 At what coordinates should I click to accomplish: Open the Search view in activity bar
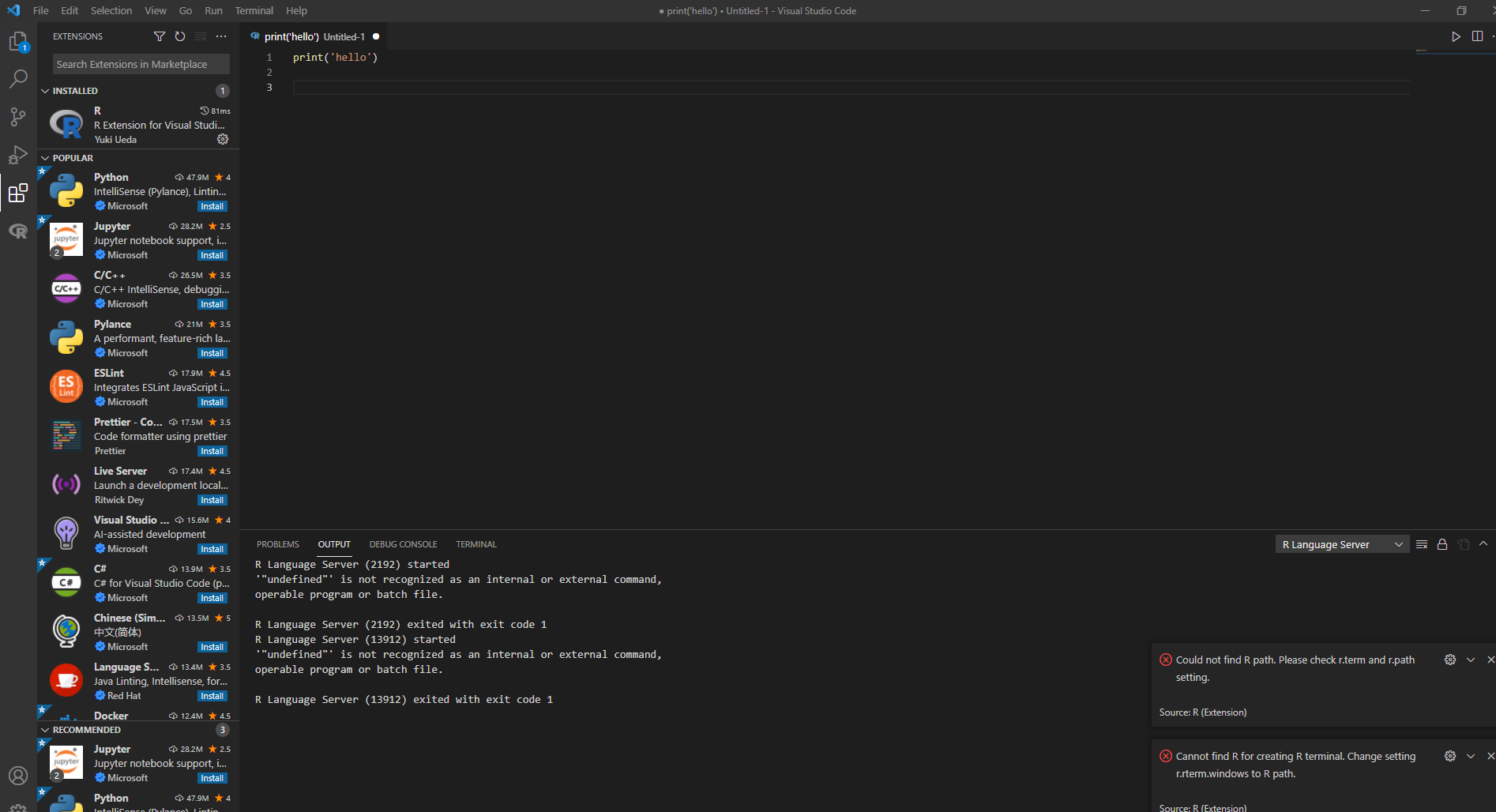18,79
